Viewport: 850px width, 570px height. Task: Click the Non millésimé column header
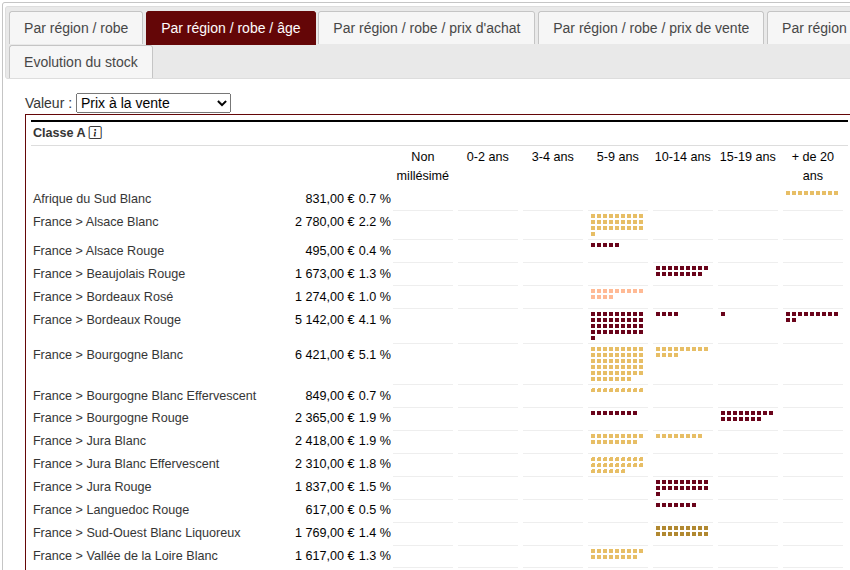422,166
